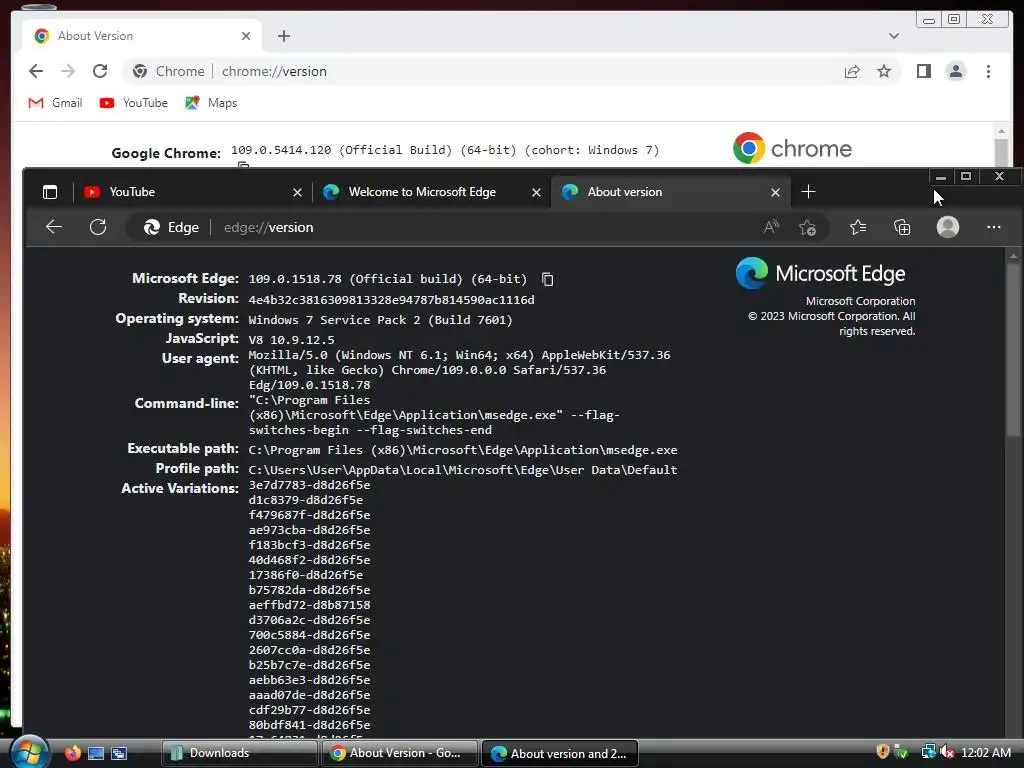Click the msedge.exe executable path text
1024x768 pixels.
(x=462, y=450)
